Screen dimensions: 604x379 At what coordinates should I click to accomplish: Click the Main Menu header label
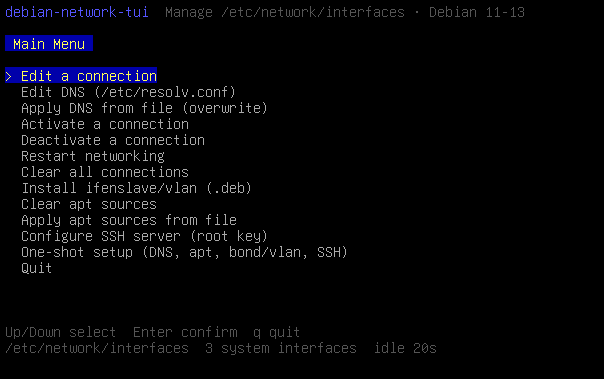click(x=49, y=44)
